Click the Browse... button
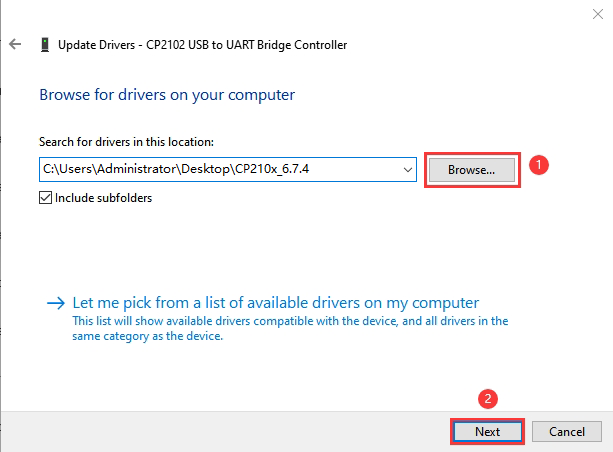This screenshot has height=452, width=613. coord(472,170)
